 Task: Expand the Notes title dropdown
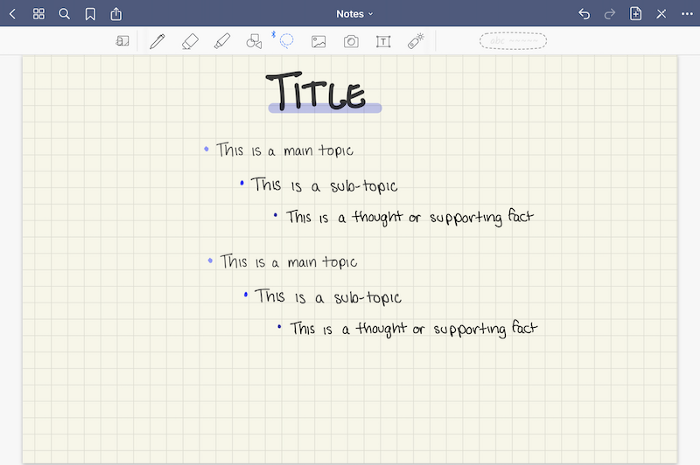tap(354, 14)
